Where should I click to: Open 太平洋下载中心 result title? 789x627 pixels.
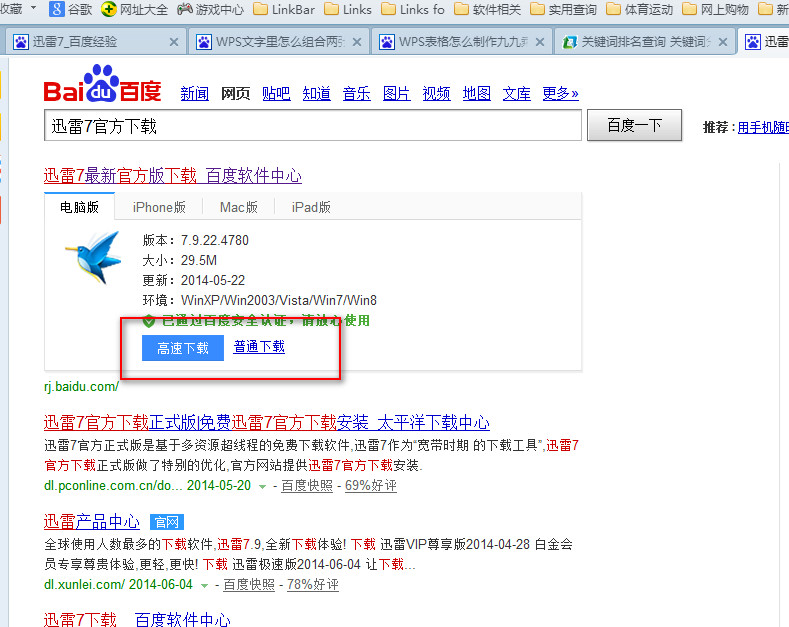(267, 423)
